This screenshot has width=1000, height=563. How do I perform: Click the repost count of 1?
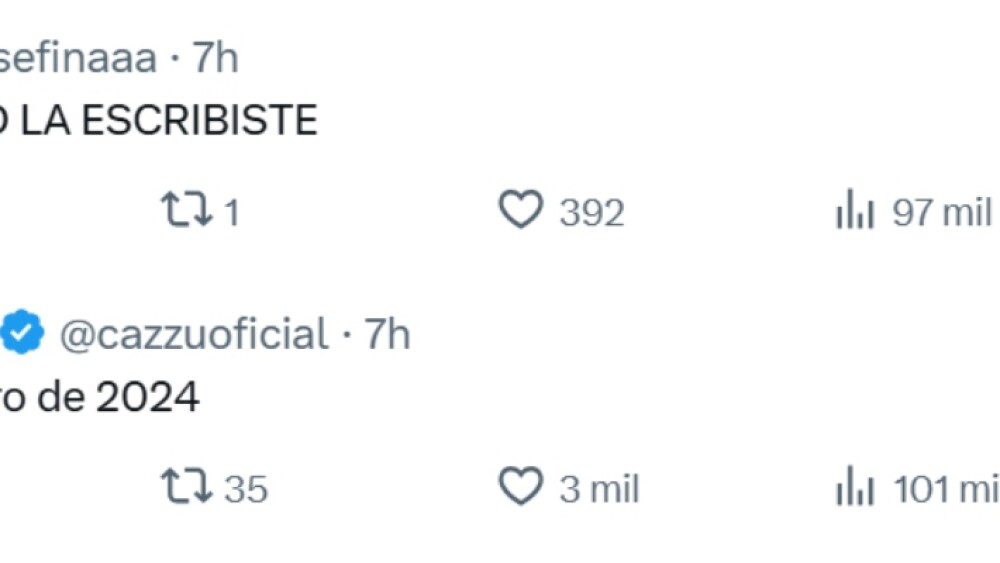[x=231, y=213]
